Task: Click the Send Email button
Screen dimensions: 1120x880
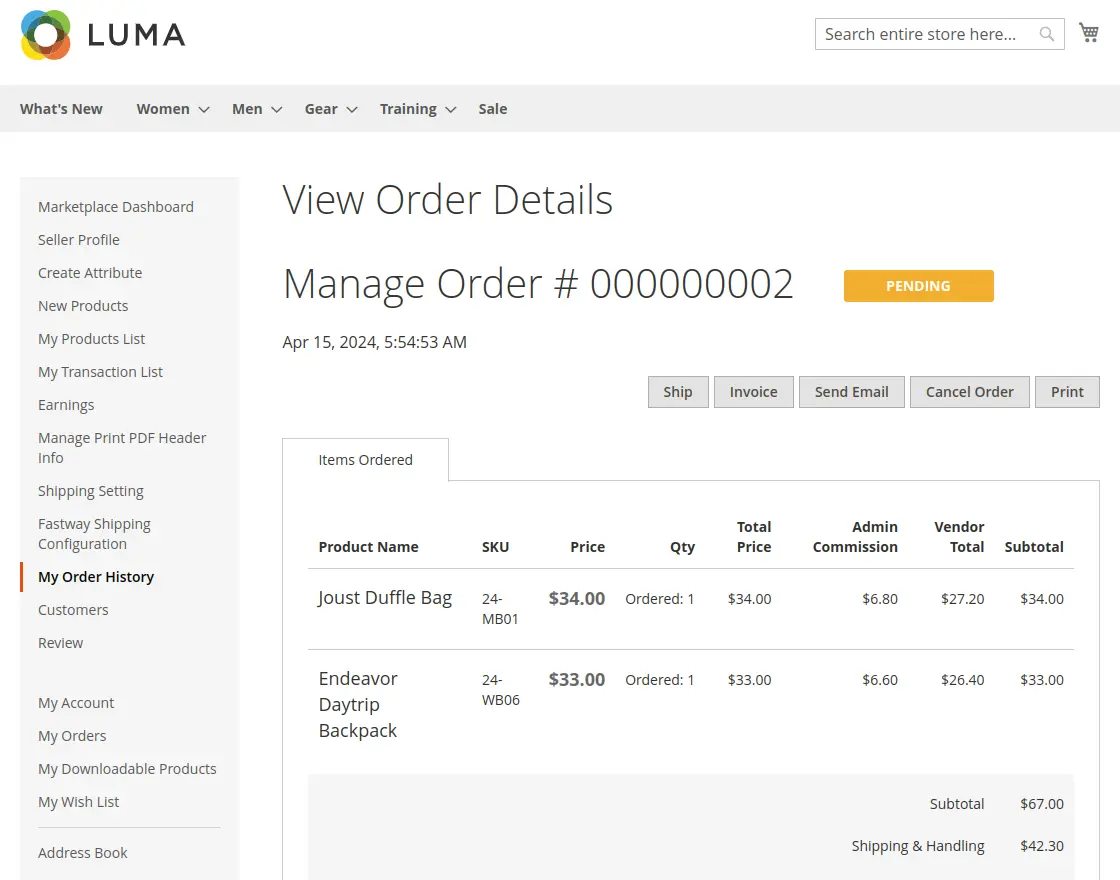Action: [x=852, y=392]
